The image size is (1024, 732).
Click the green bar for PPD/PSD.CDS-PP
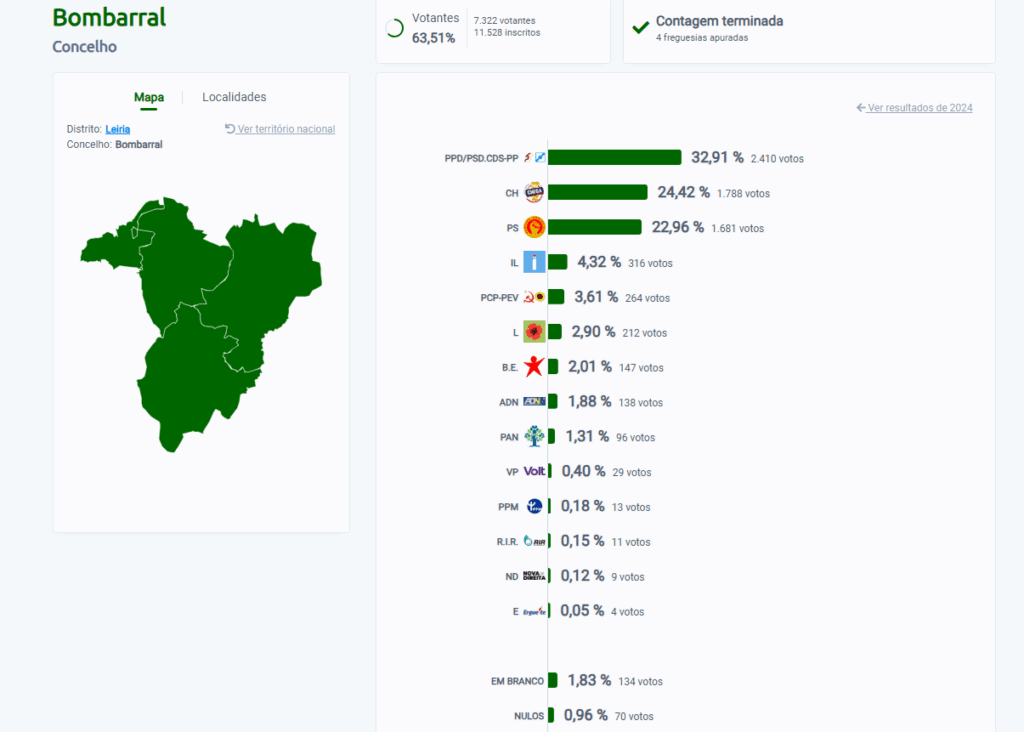pos(614,158)
